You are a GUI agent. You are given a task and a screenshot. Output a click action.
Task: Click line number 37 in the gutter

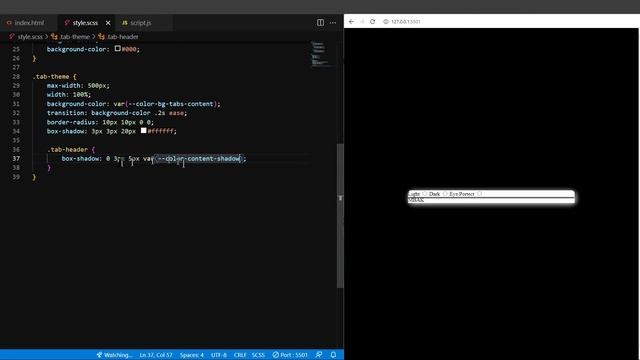(16, 158)
